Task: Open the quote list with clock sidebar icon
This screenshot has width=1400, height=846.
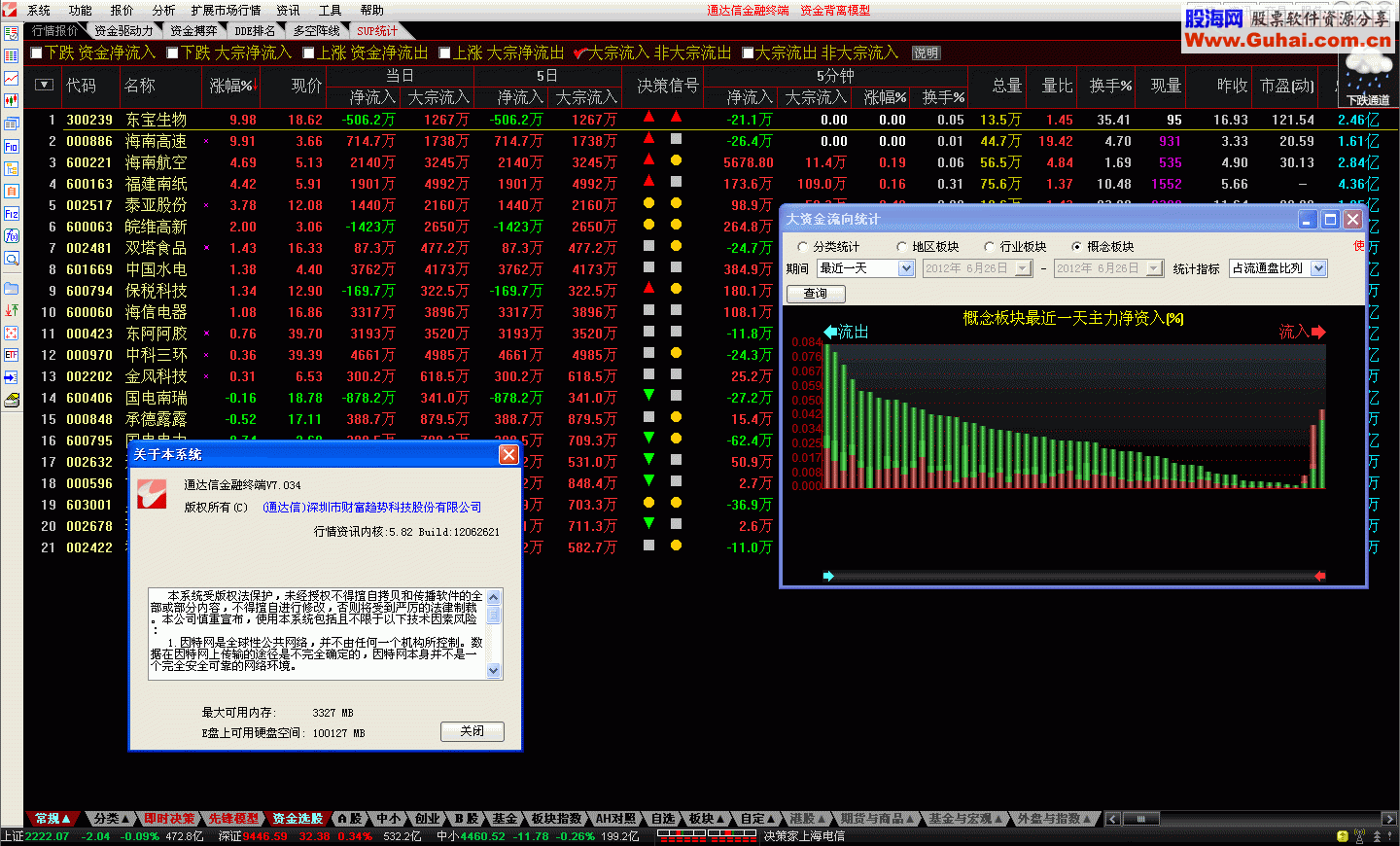Action: pos(12,34)
